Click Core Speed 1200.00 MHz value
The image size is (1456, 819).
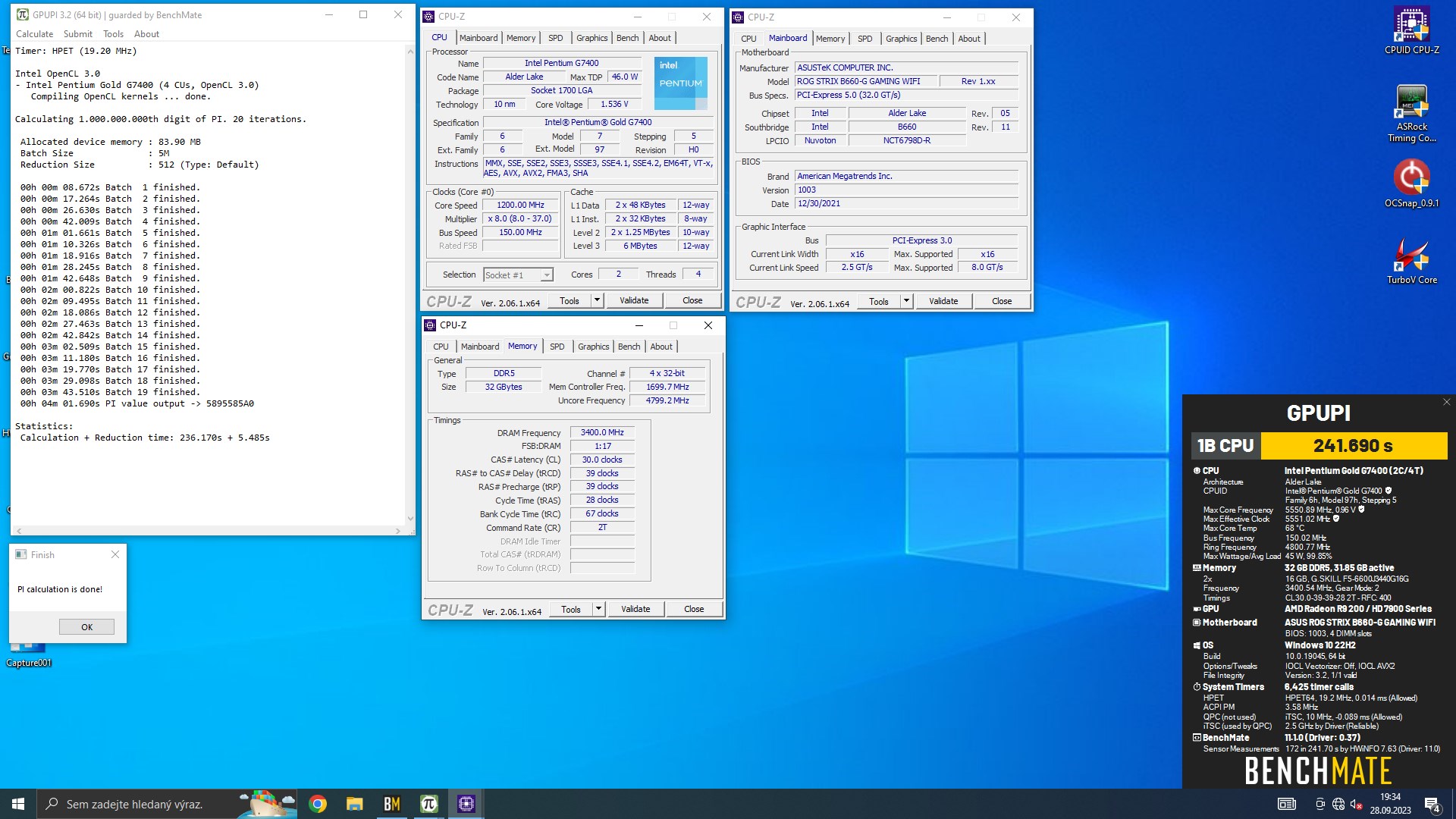520,205
